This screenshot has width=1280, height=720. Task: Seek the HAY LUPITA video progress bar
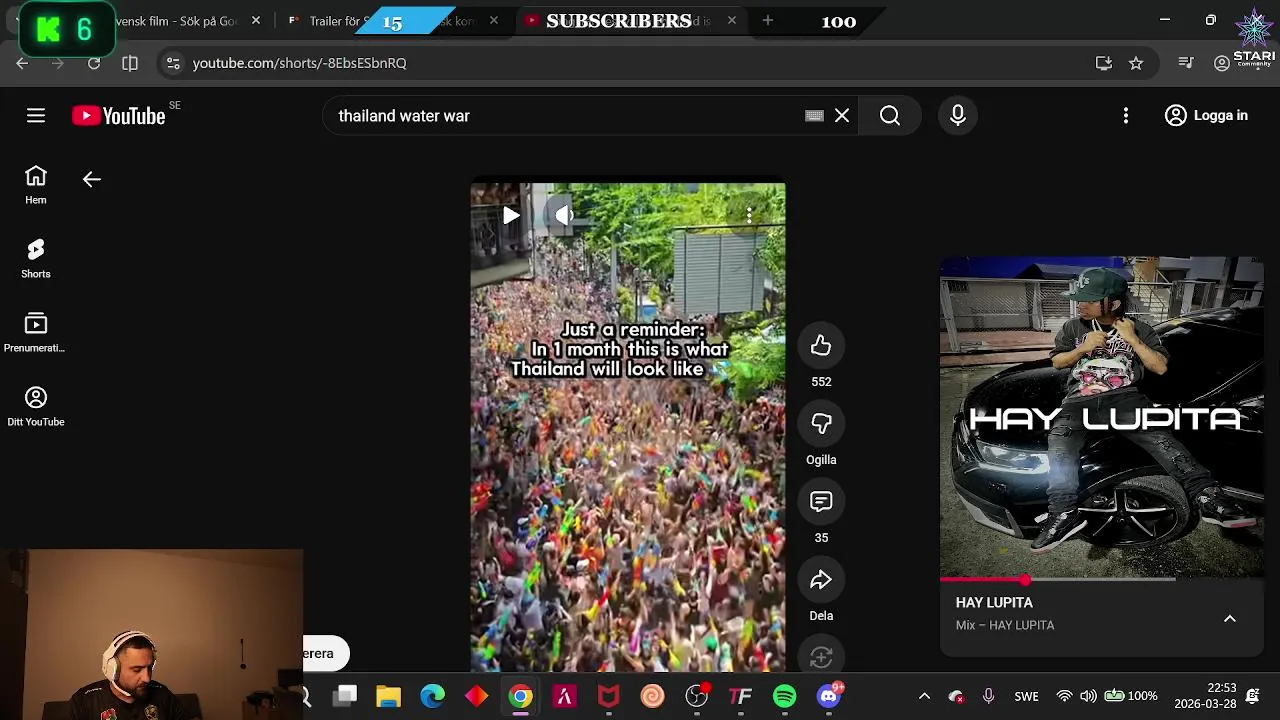[x=1102, y=580]
